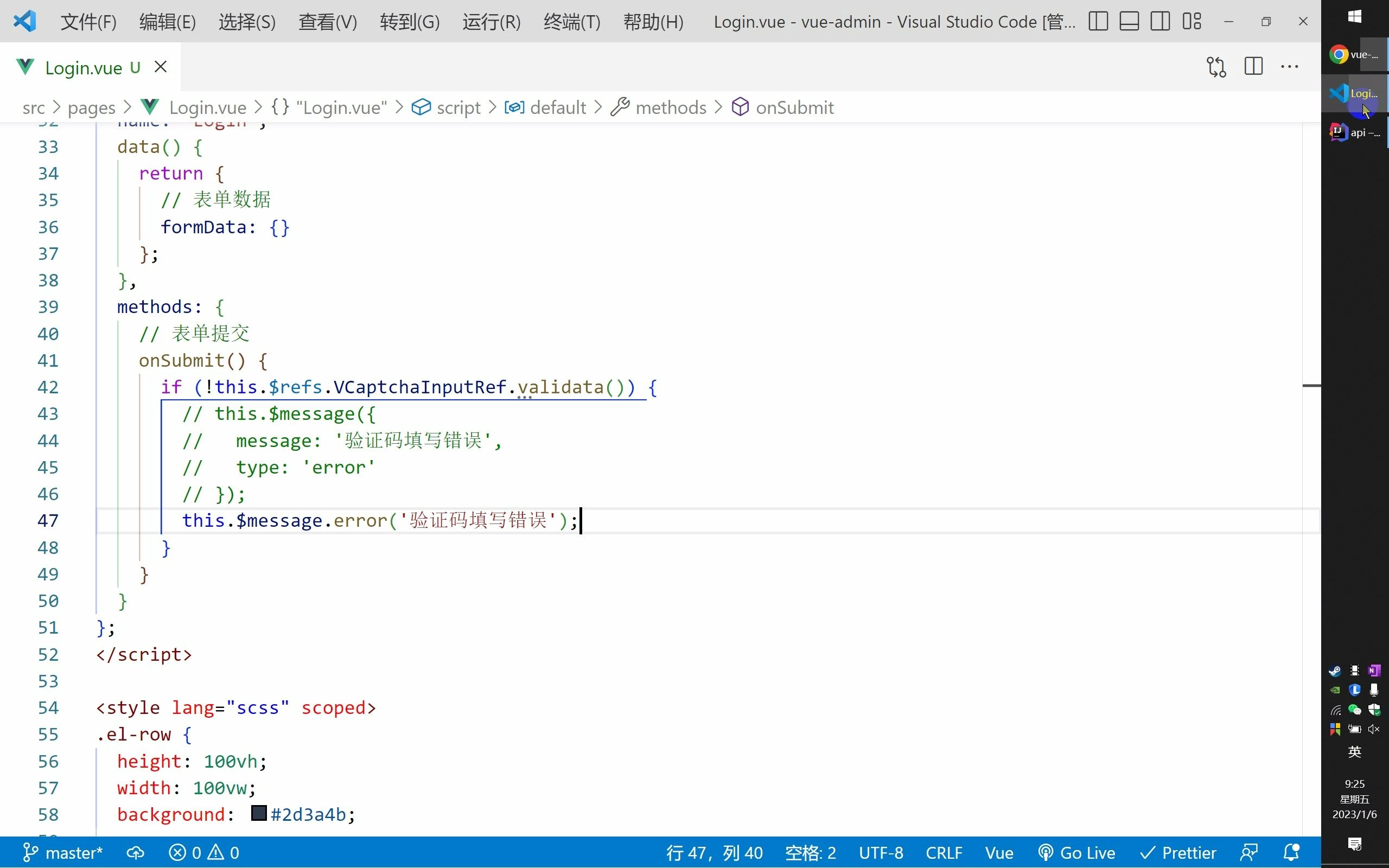Open the 终端(T) menu
This screenshot has width=1389, height=868.
click(x=571, y=21)
